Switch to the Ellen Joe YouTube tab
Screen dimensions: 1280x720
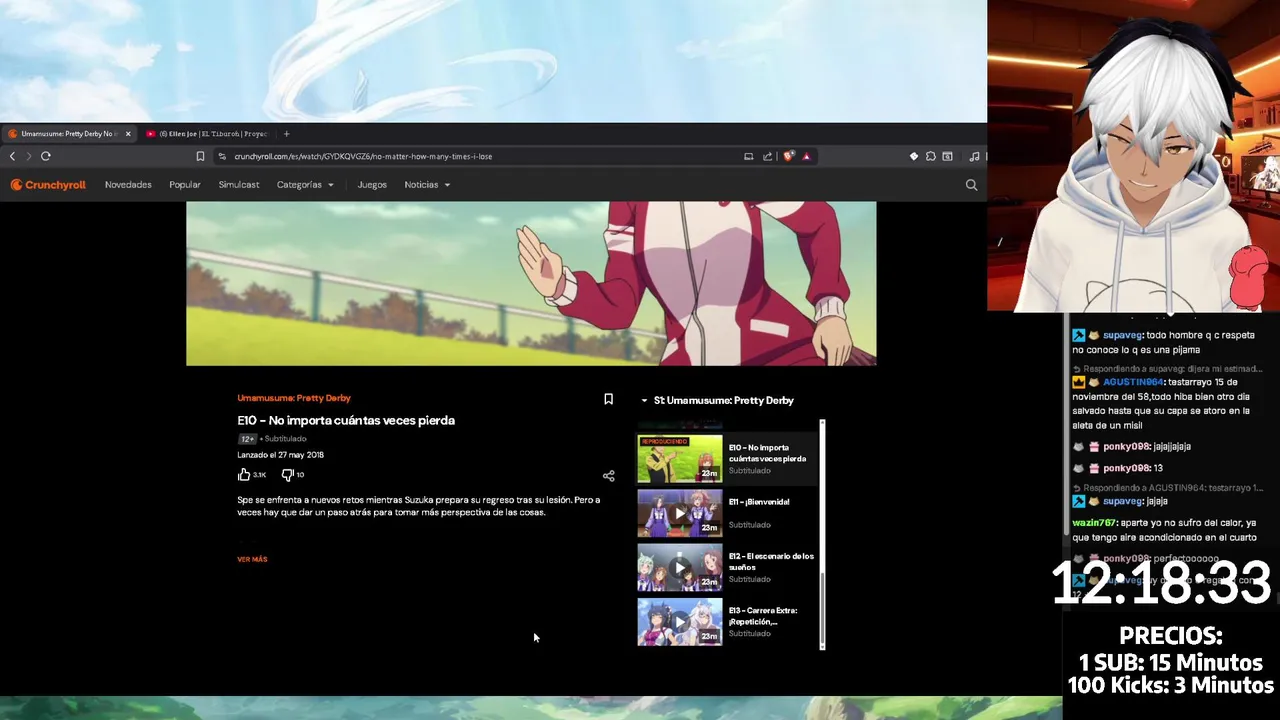point(206,133)
